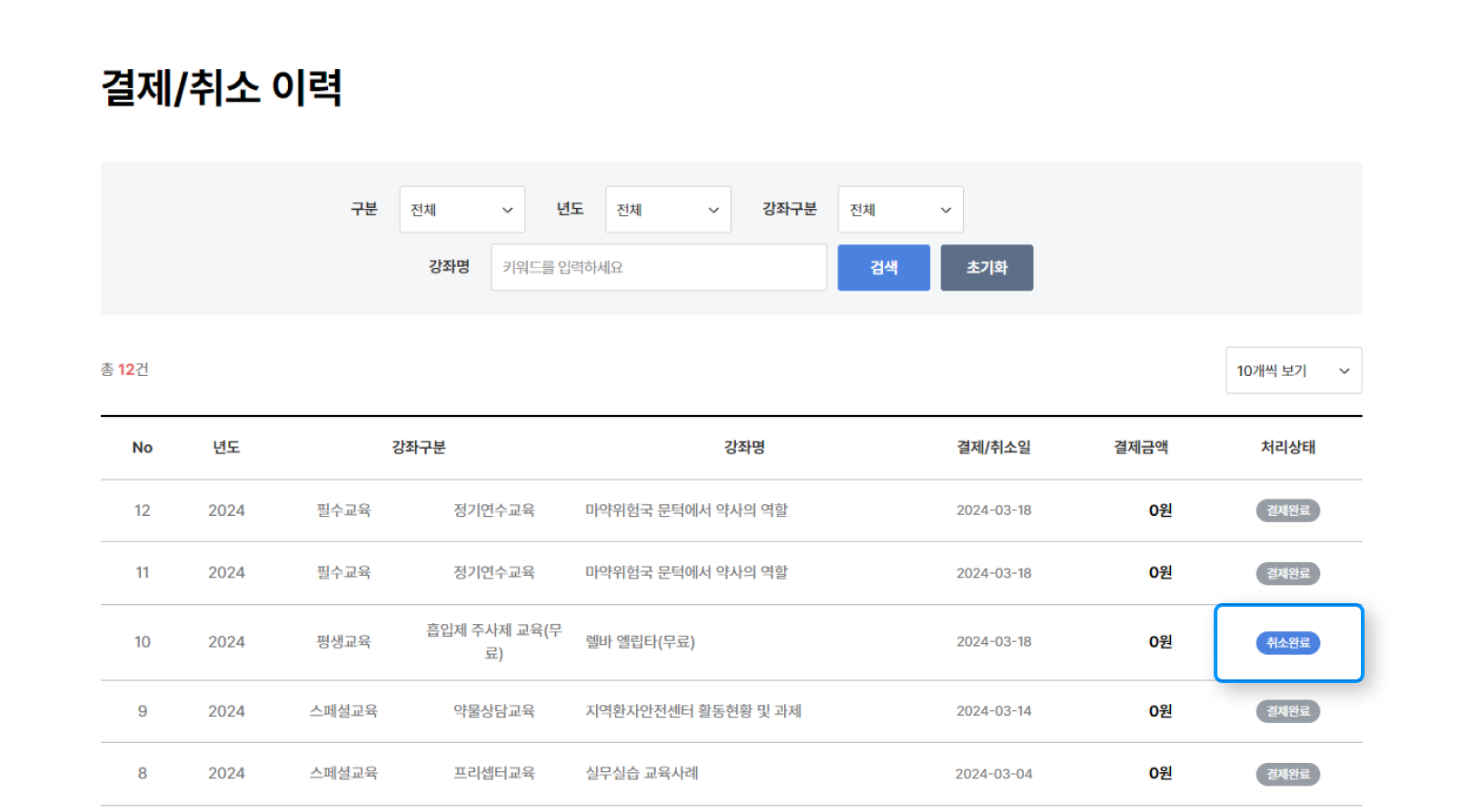The width and height of the screenshot is (1479, 812).
Task: Click the 취소완료 badge in row 10
Action: pos(1288,642)
